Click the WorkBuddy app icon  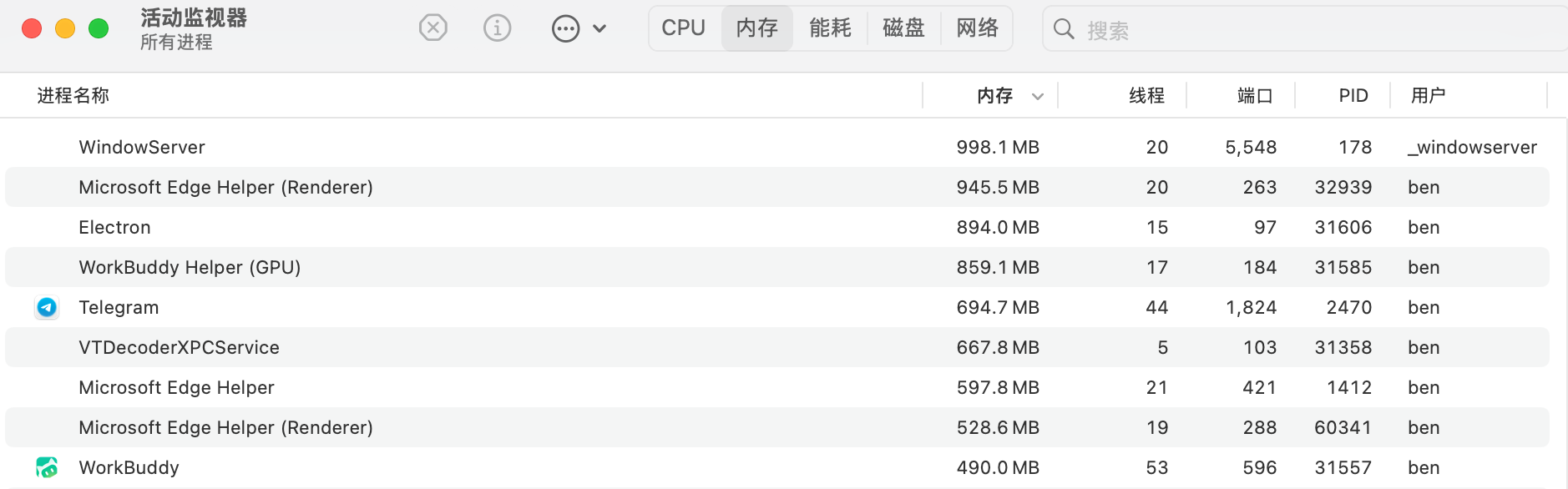(x=47, y=467)
